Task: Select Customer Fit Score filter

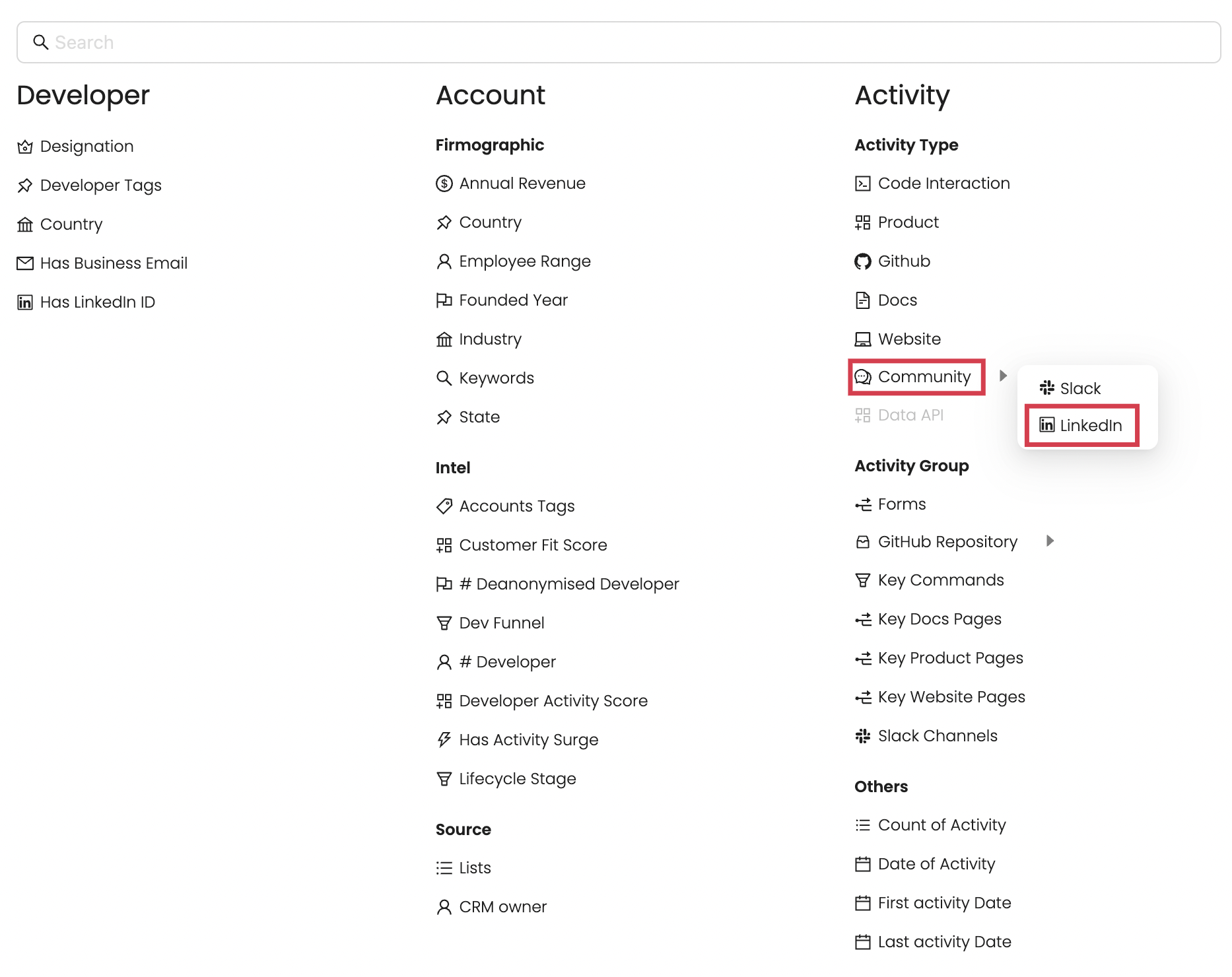Action: tap(532, 545)
